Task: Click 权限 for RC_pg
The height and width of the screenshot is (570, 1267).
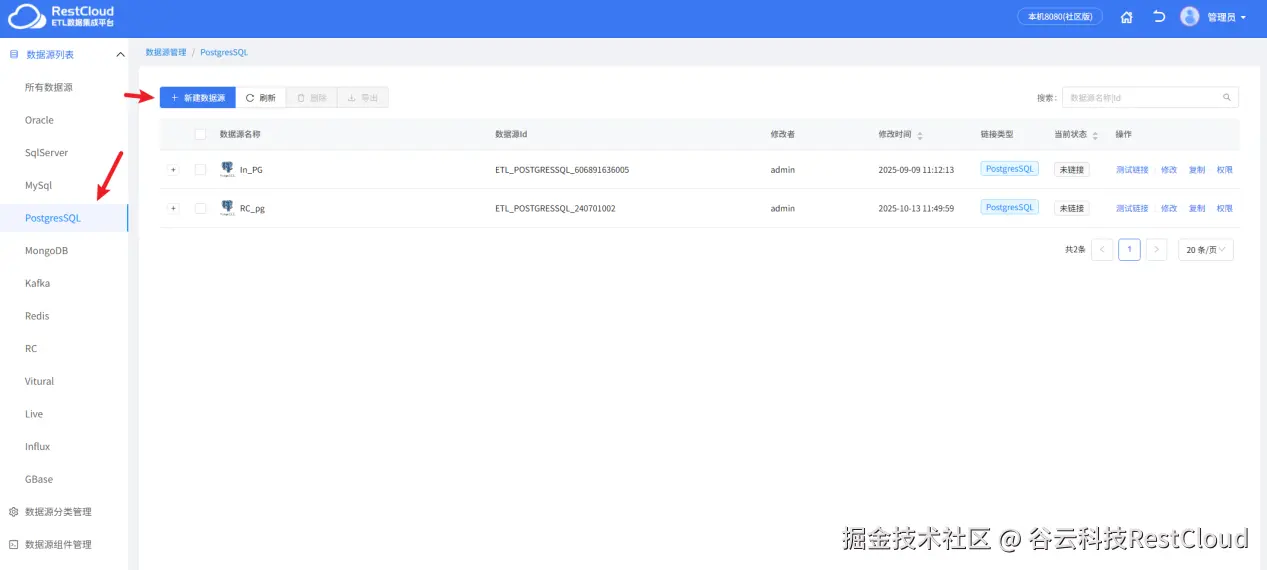Action: [x=1225, y=208]
